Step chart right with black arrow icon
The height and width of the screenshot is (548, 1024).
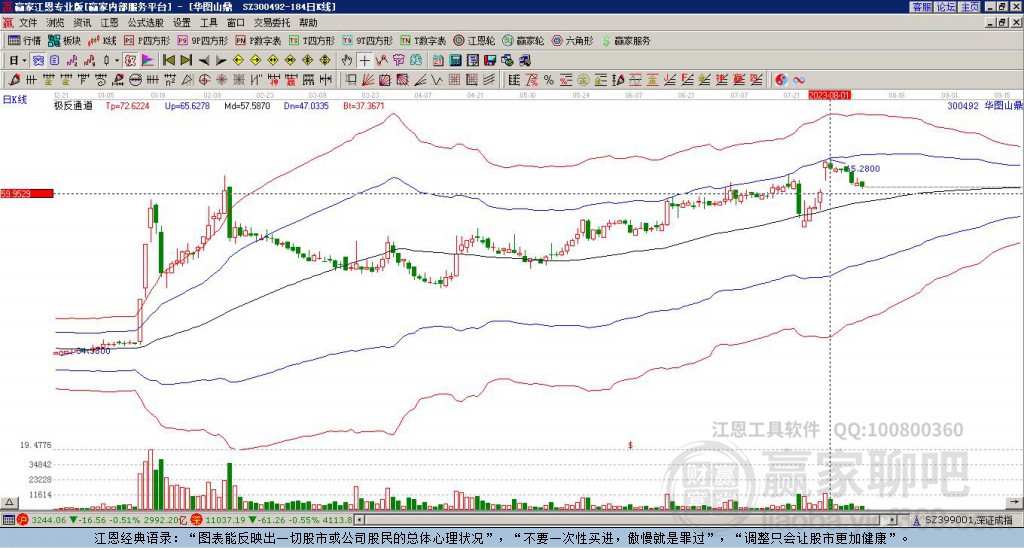pos(221,61)
